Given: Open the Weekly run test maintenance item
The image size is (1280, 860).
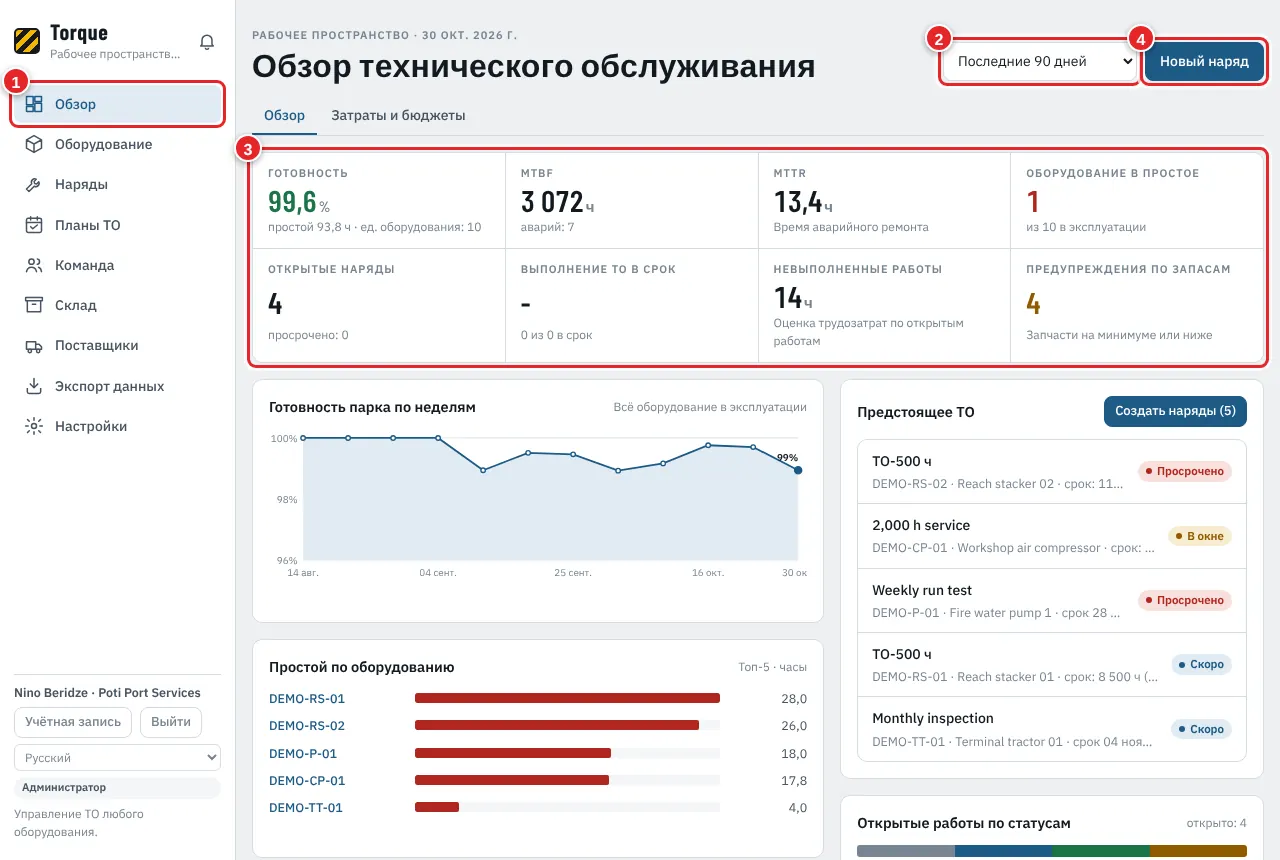Looking at the screenshot, I should click(1052, 601).
